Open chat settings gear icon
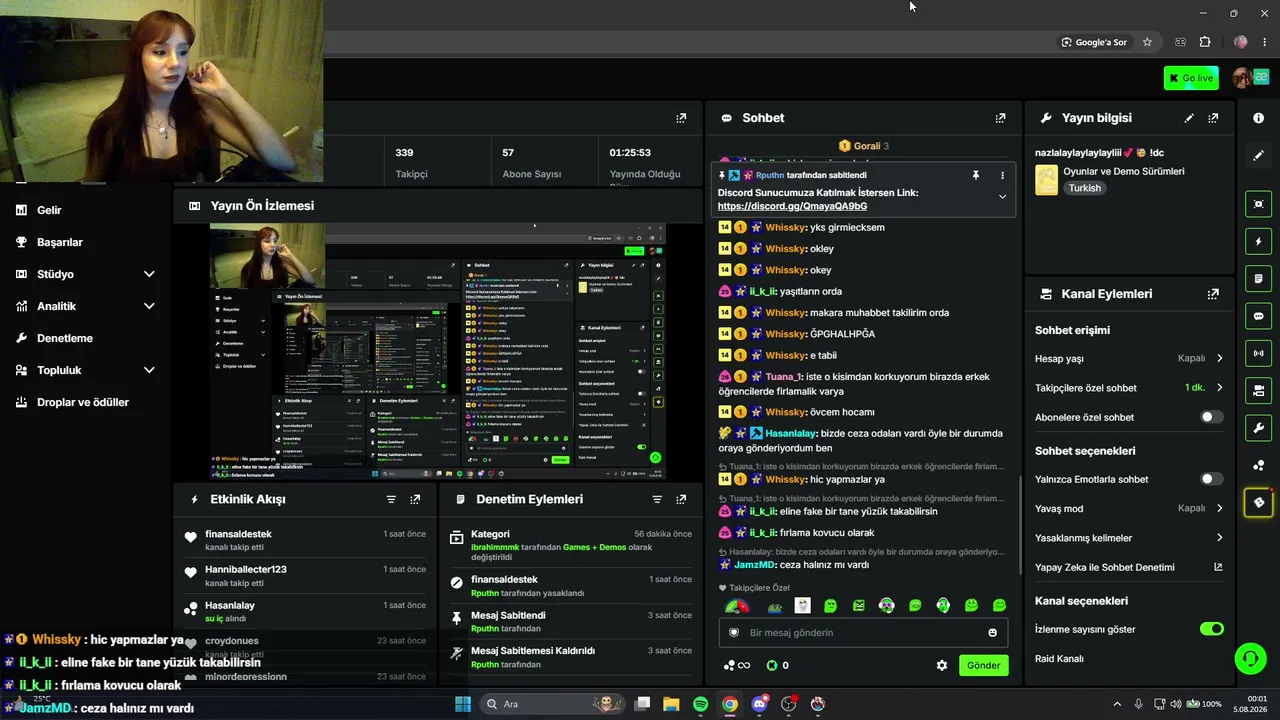Viewport: 1280px width, 720px height. pos(941,665)
